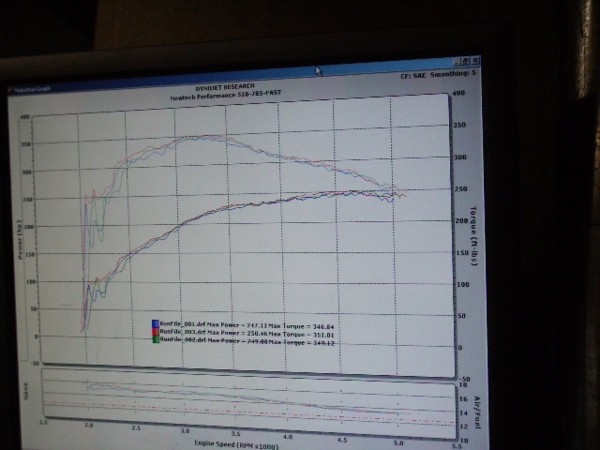The height and width of the screenshot is (450, 600).
Task: Click the Power (hp) axis label
Action: coord(20,240)
